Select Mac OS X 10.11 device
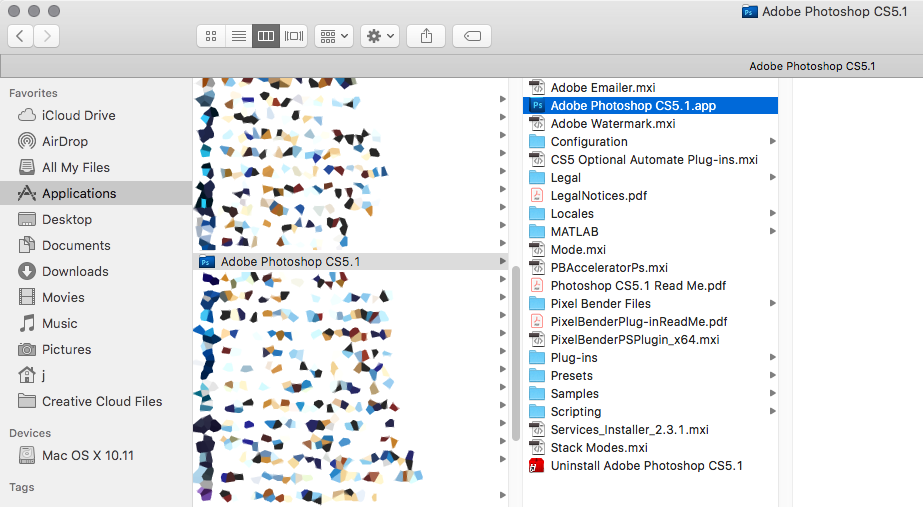This screenshot has height=507, width=923. [x=96, y=455]
